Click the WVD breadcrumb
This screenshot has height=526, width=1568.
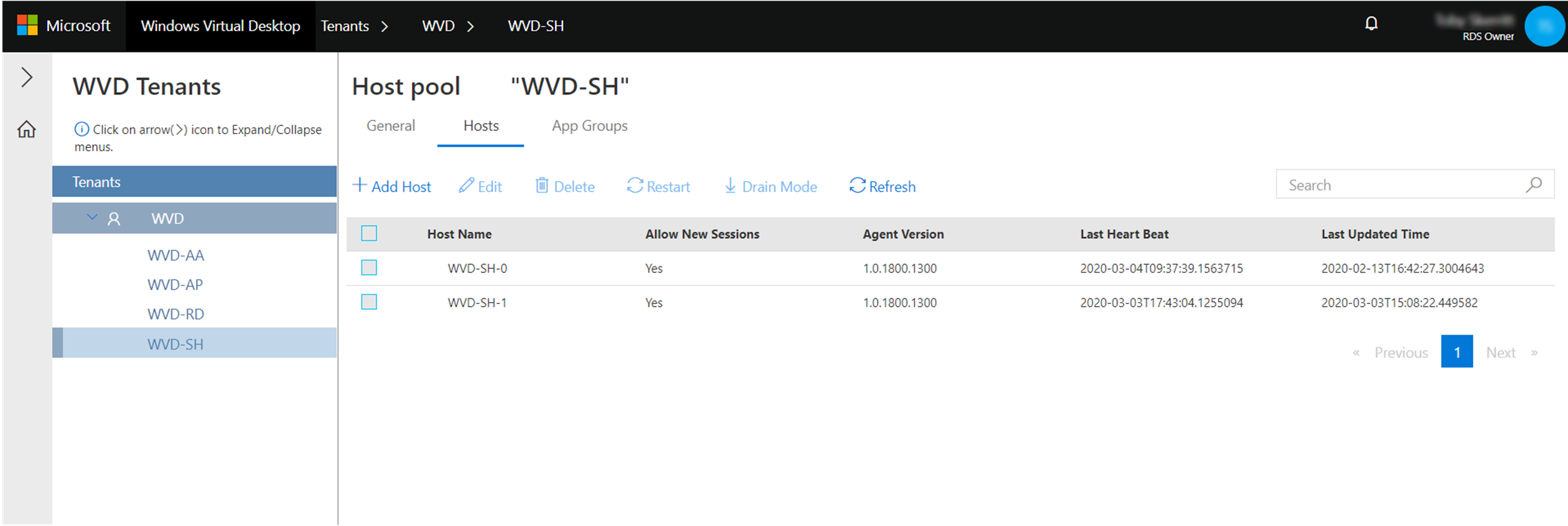(438, 26)
